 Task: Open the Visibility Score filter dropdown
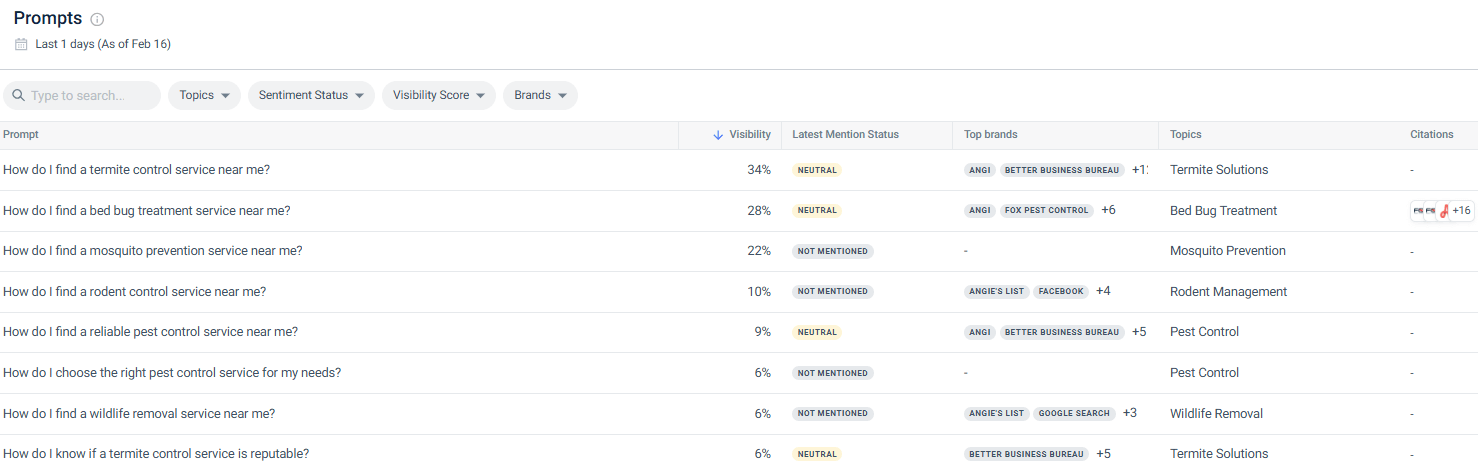[439, 95]
